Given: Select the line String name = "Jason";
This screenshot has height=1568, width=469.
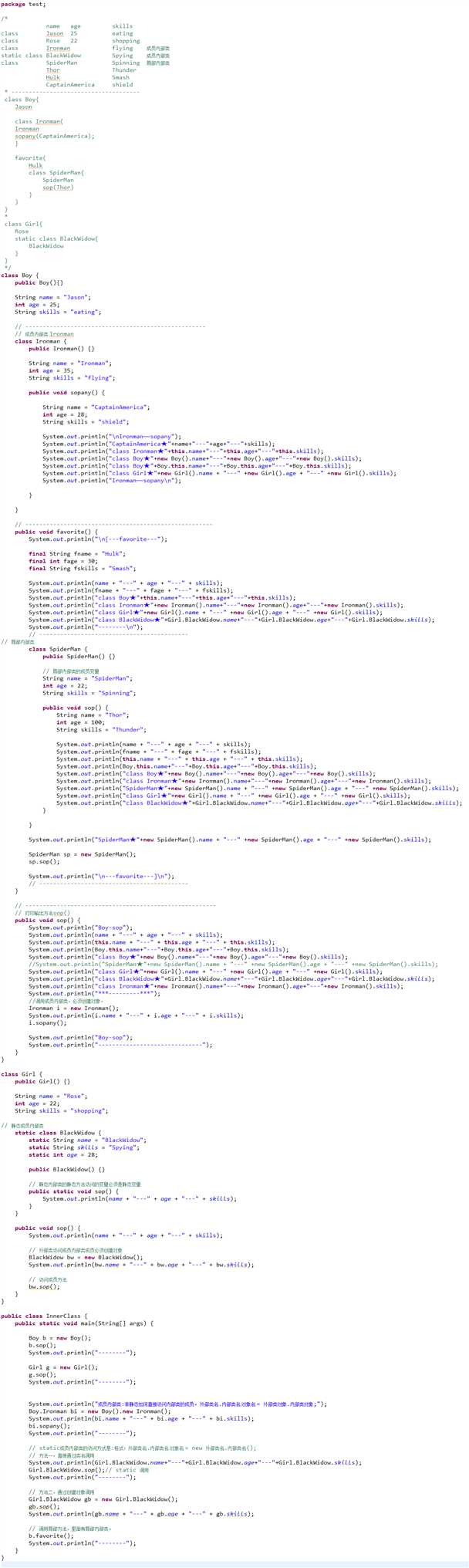Looking at the screenshot, I should click(x=52, y=297).
